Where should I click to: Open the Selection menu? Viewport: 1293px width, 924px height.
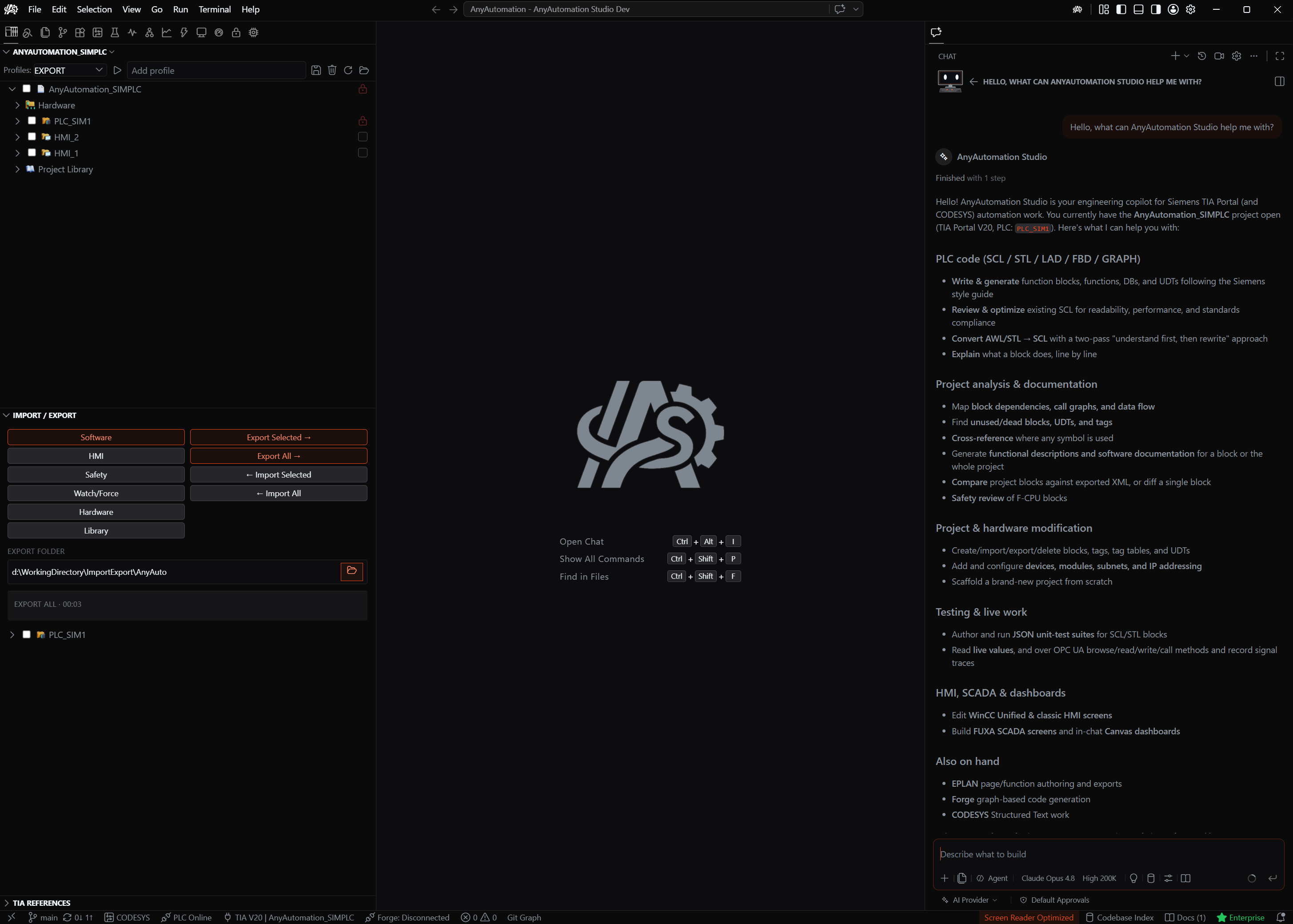95,9
